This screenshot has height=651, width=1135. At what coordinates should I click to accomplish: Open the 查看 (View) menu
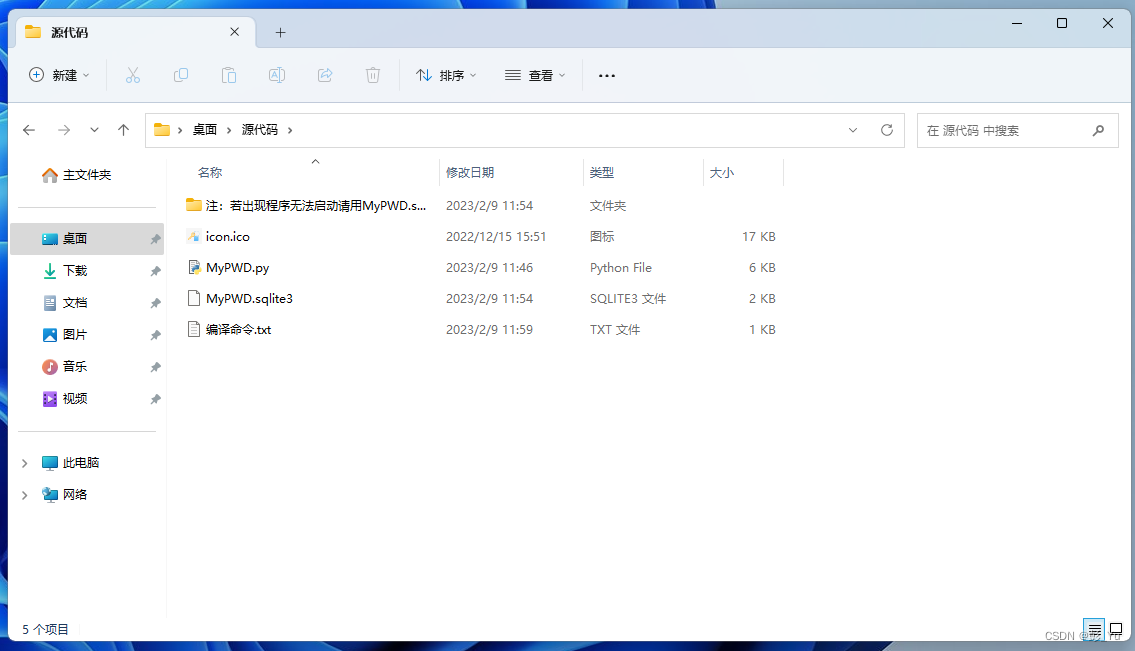pos(535,75)
